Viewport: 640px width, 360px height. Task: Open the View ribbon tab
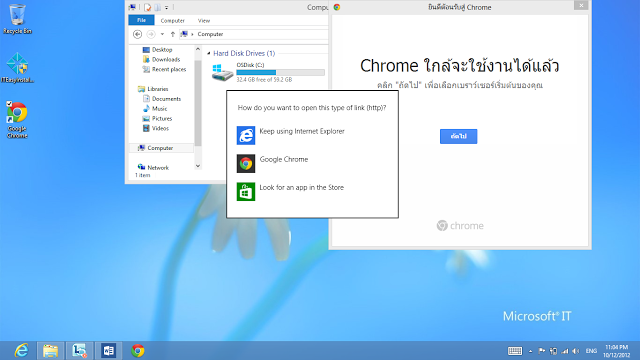pos(204,20)
